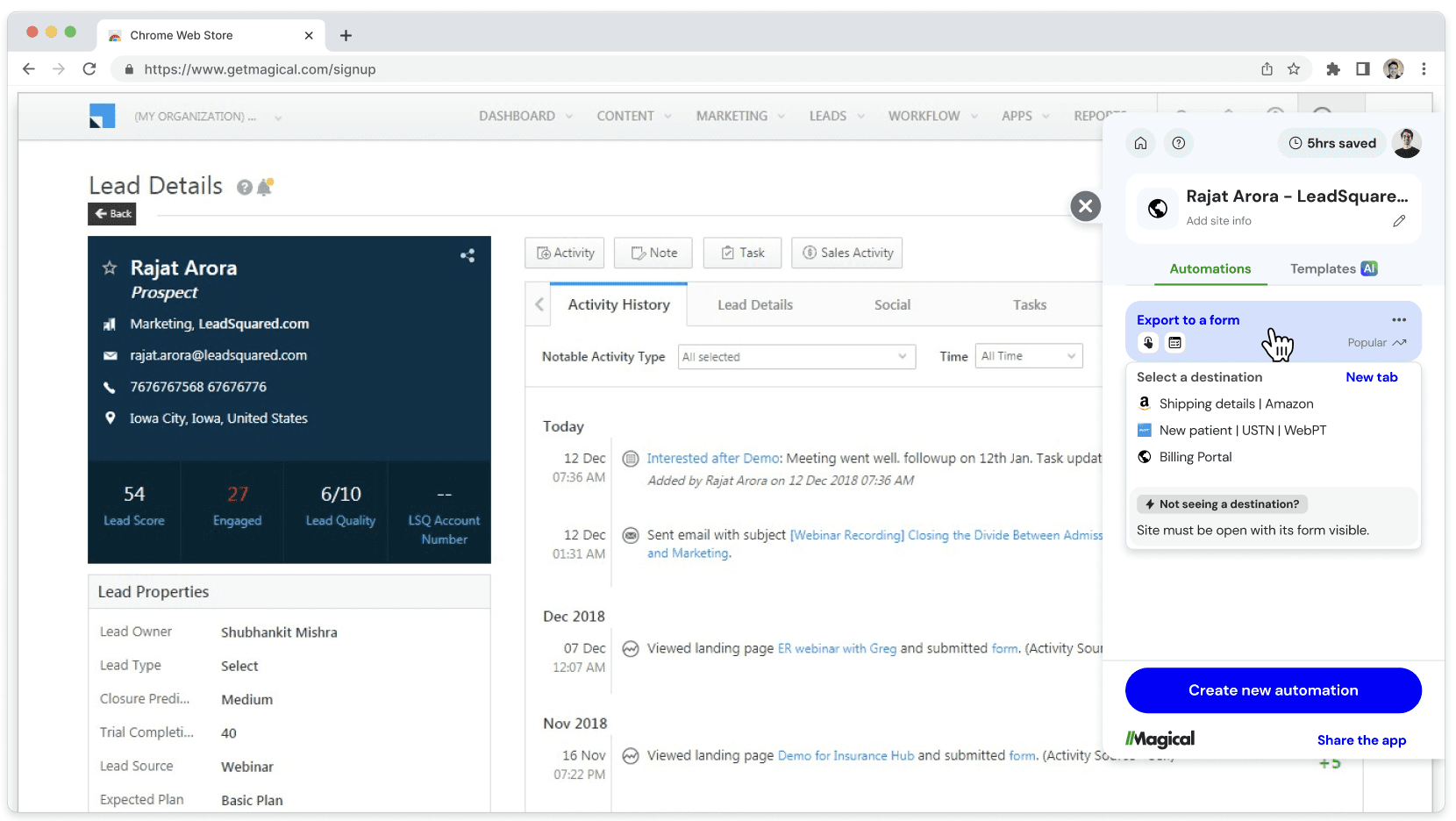Select Shipping details | Amazon destination
Image resolution: width=1456 pixels, height=821 pixels.
pos(1237,403)
